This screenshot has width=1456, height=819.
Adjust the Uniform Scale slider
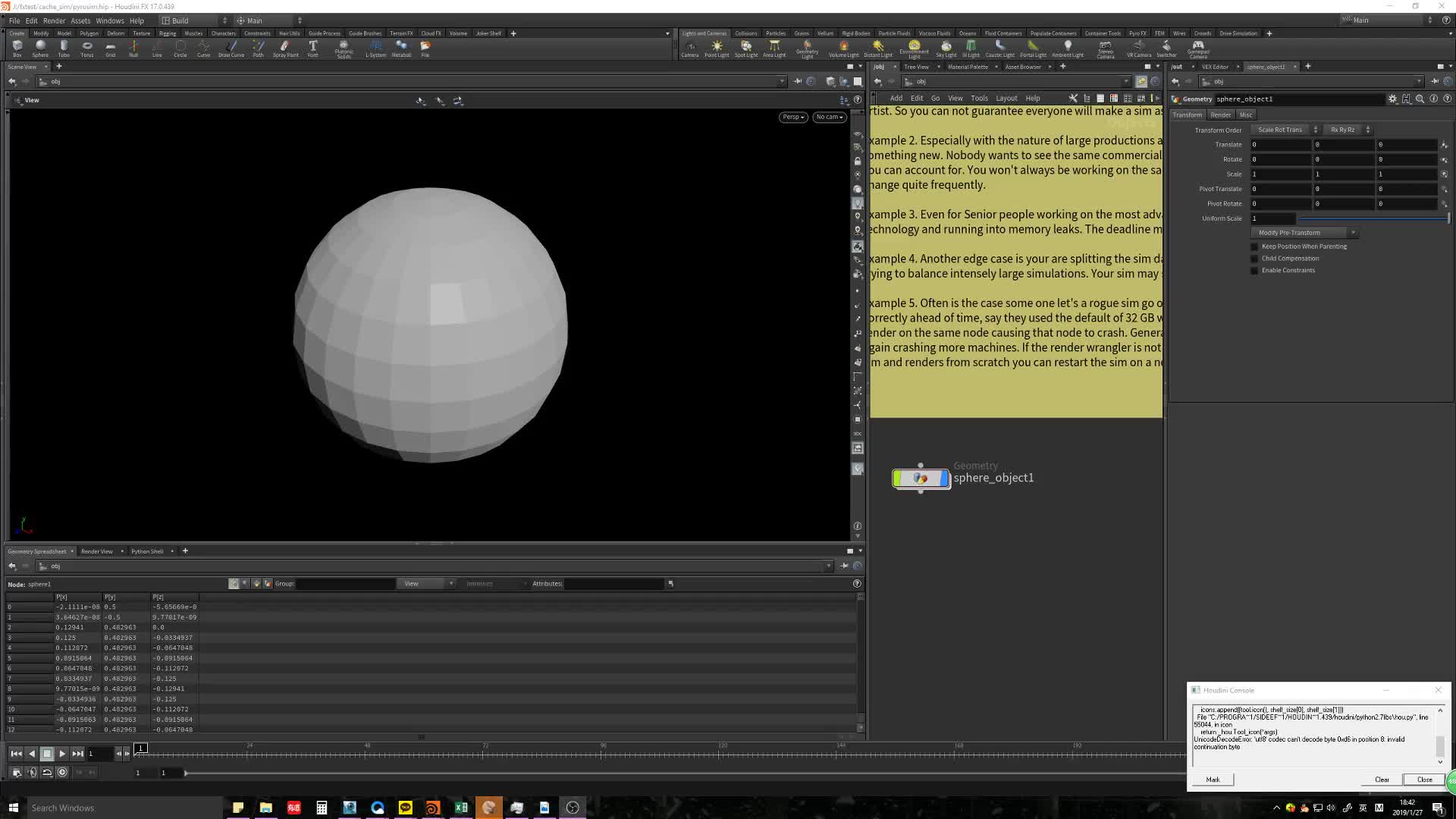(x=1373, y=218)
